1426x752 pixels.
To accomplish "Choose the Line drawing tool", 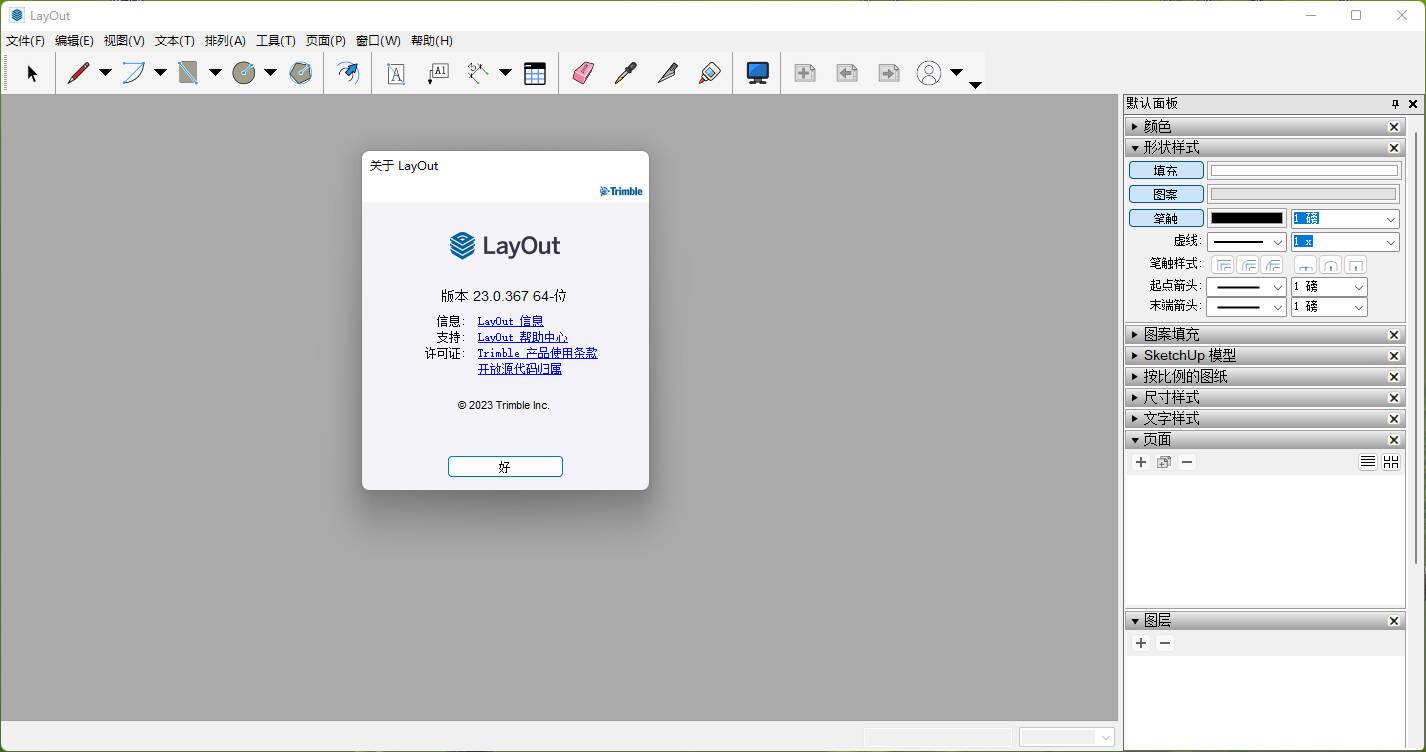I will 78,73.
